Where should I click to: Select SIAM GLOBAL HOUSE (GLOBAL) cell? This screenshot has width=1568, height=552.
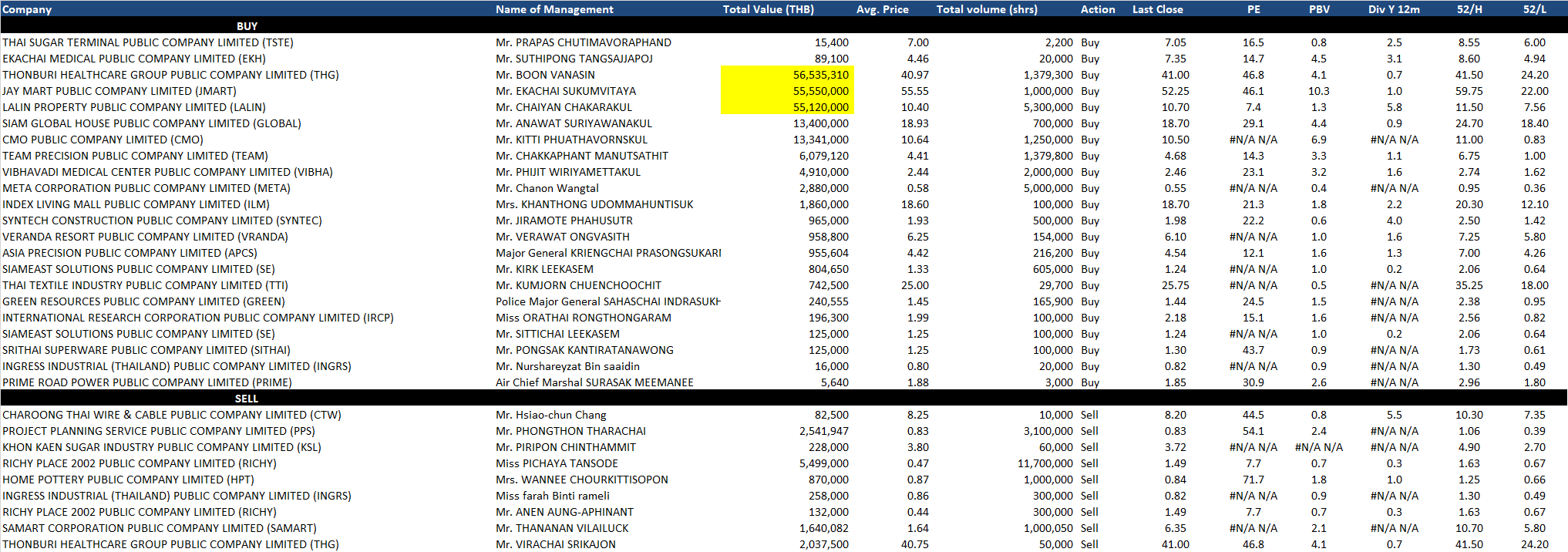pos(152,123)
